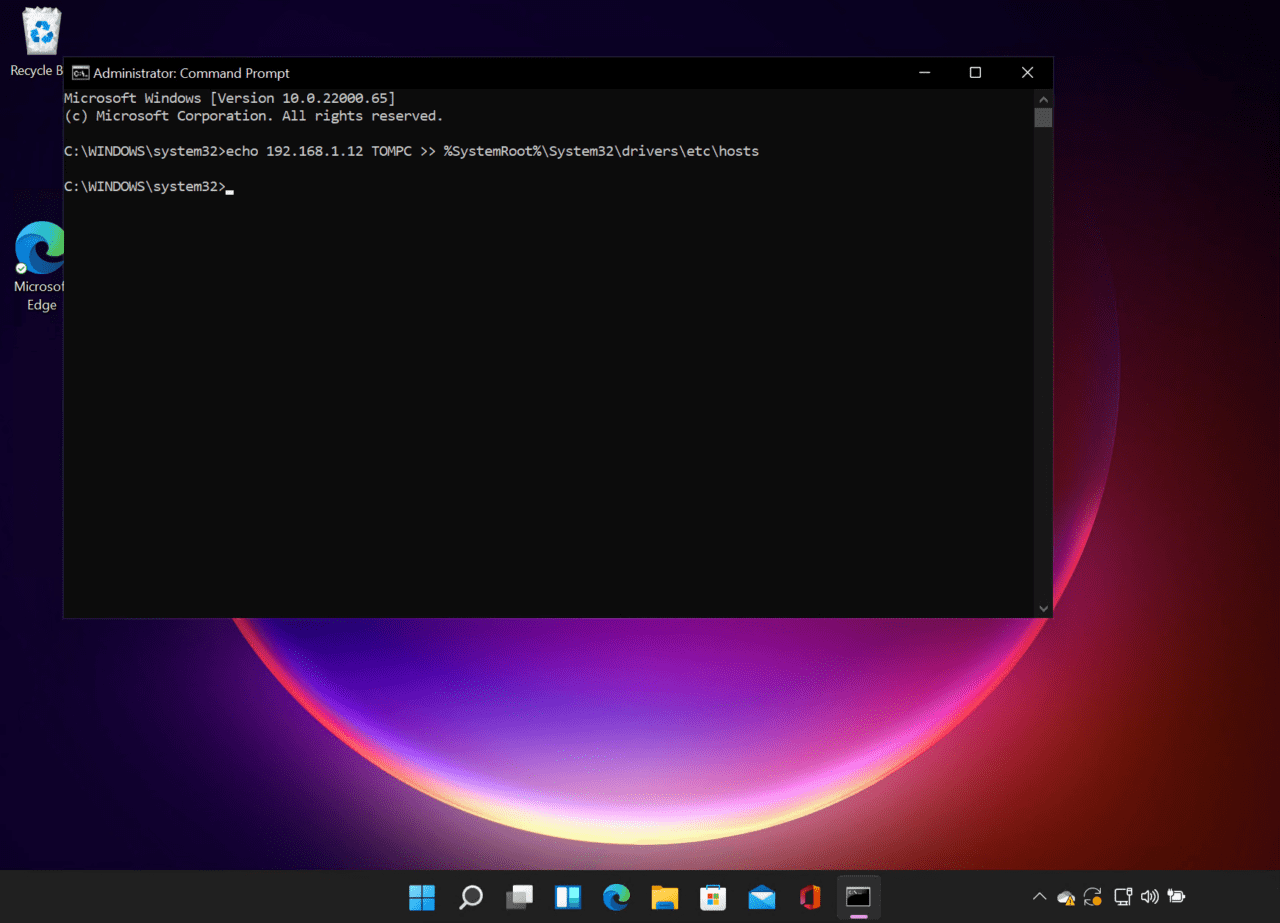Open the Command Prompt system menu icon
The width and height of the screenshot is (1280, 923).
pyautogui.click(x=80, y=72)
